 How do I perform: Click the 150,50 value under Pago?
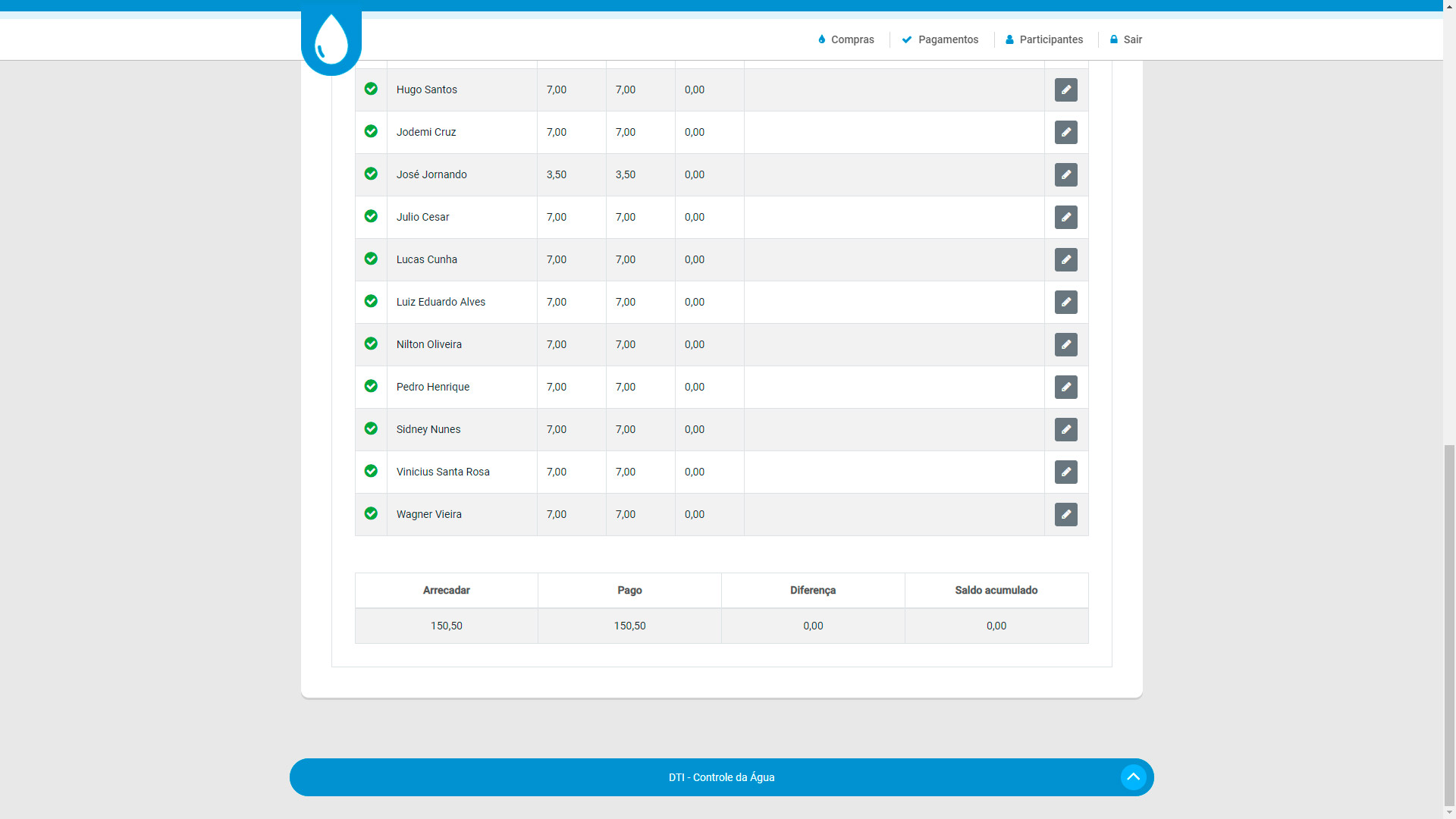pyautogui.click(x=629, y=626)
